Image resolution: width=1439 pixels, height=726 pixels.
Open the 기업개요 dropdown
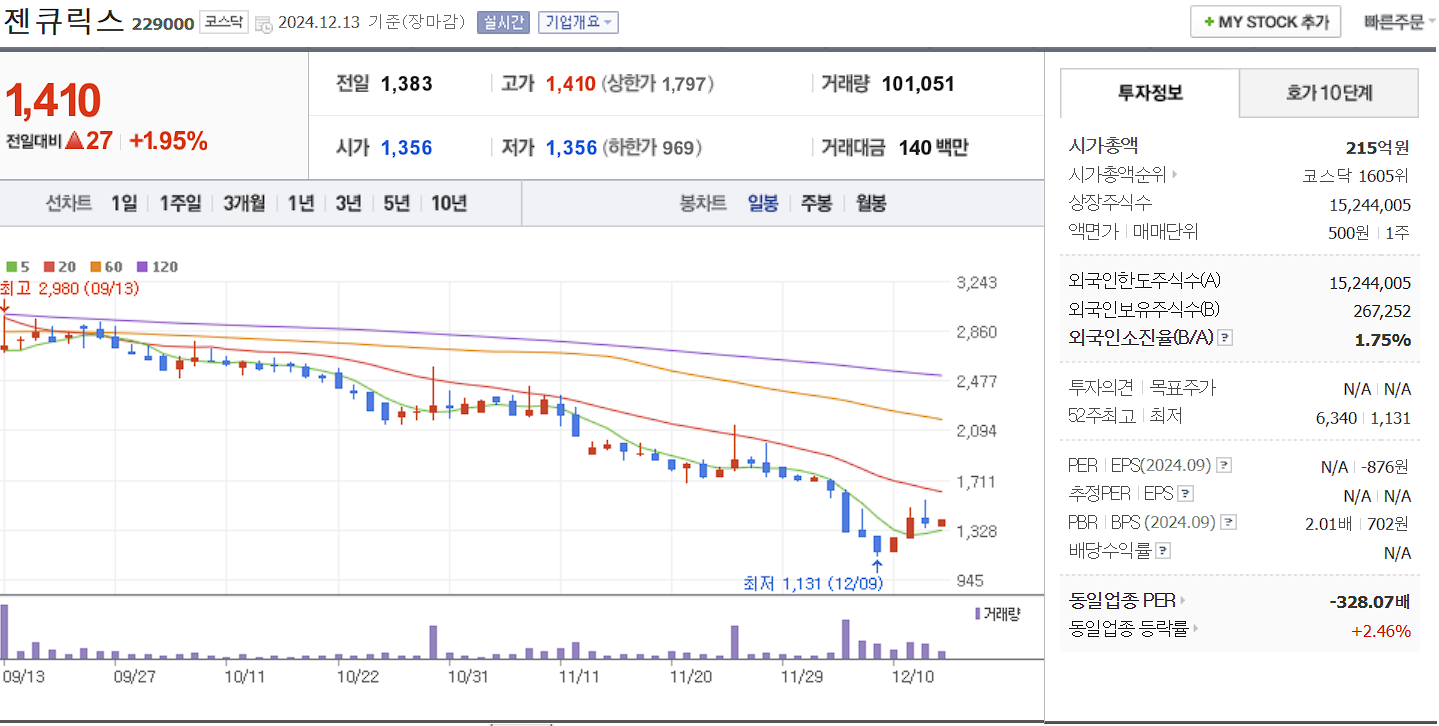pos(577,22)
